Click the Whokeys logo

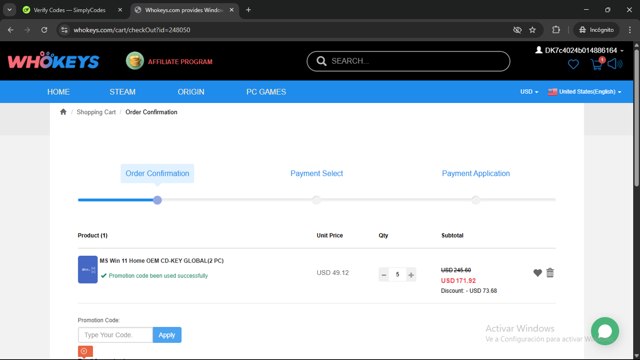pos(53,61)
